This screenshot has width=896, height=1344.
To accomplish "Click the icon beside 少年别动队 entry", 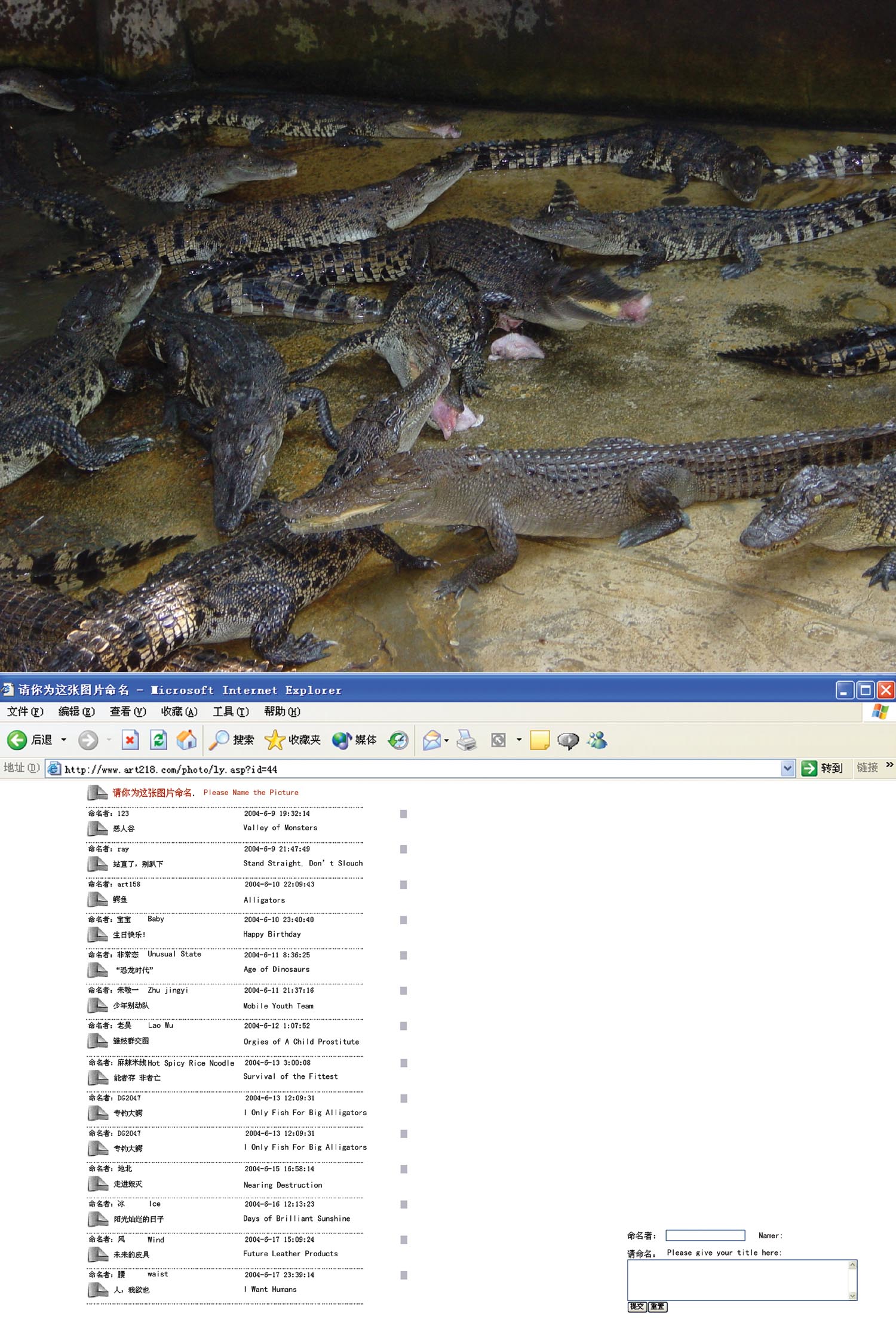I will (x=97, y=1005).
